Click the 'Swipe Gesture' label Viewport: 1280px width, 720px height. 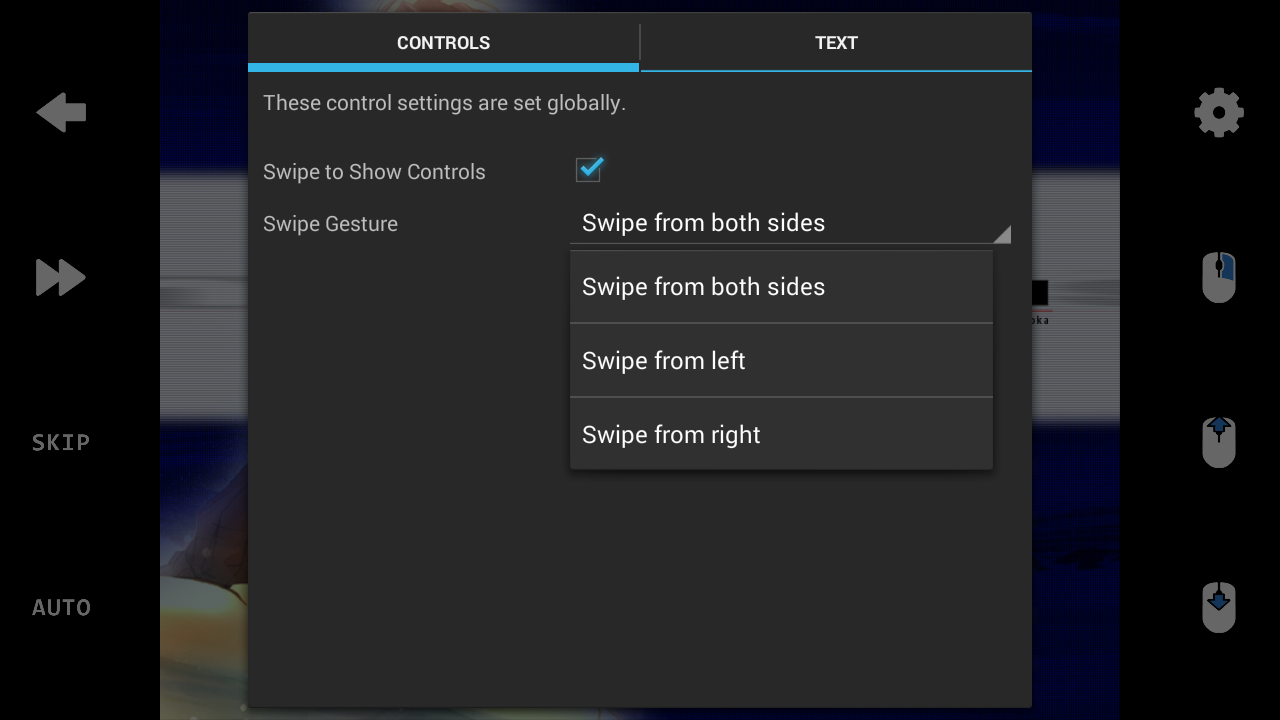coord(330,224)
